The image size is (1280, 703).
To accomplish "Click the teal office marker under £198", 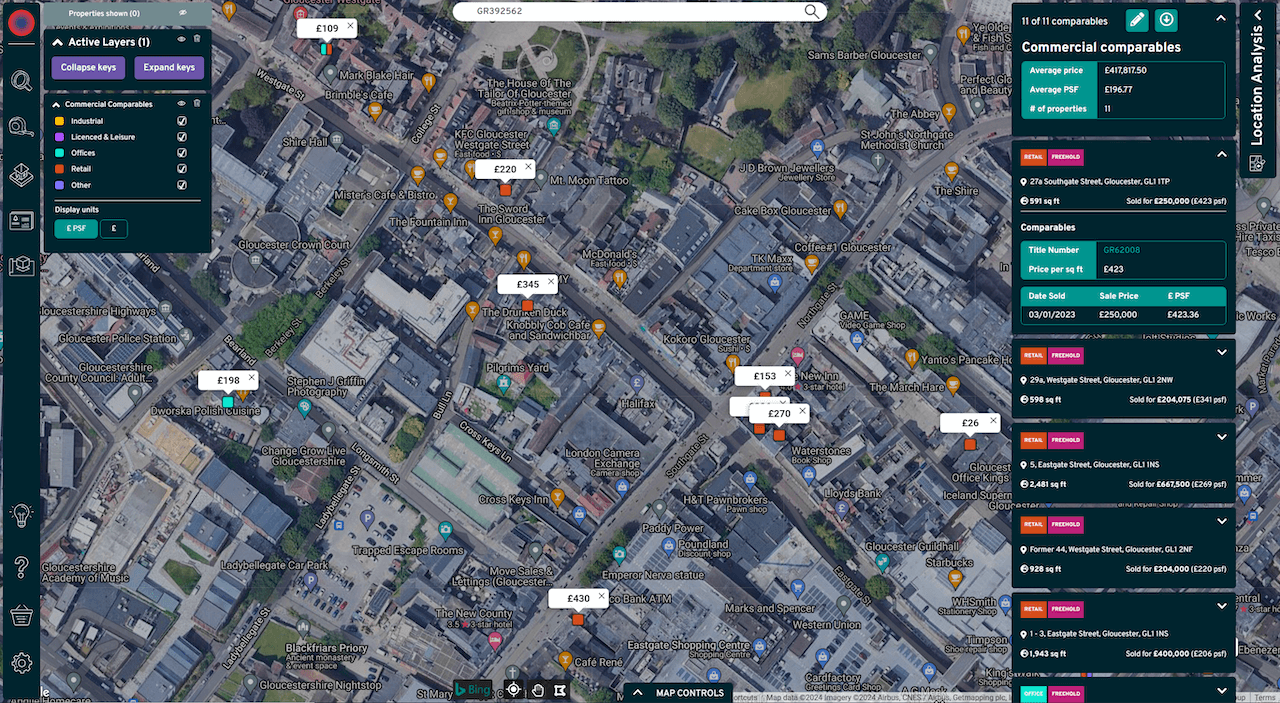I will 228,401.
